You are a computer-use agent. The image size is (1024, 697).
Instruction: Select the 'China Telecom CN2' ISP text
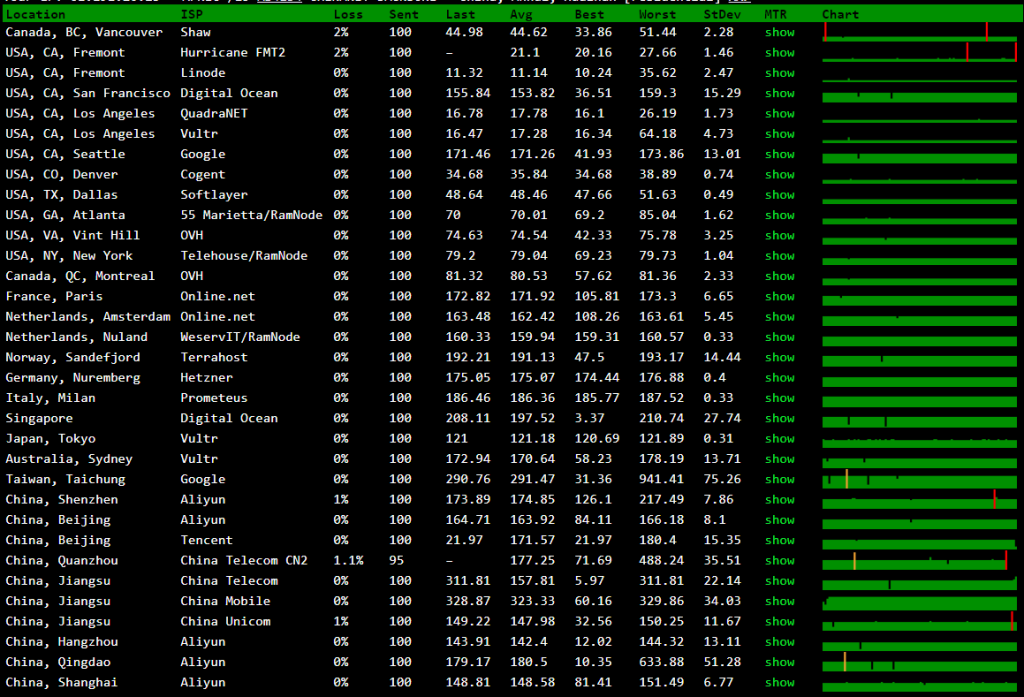(244, 560)
